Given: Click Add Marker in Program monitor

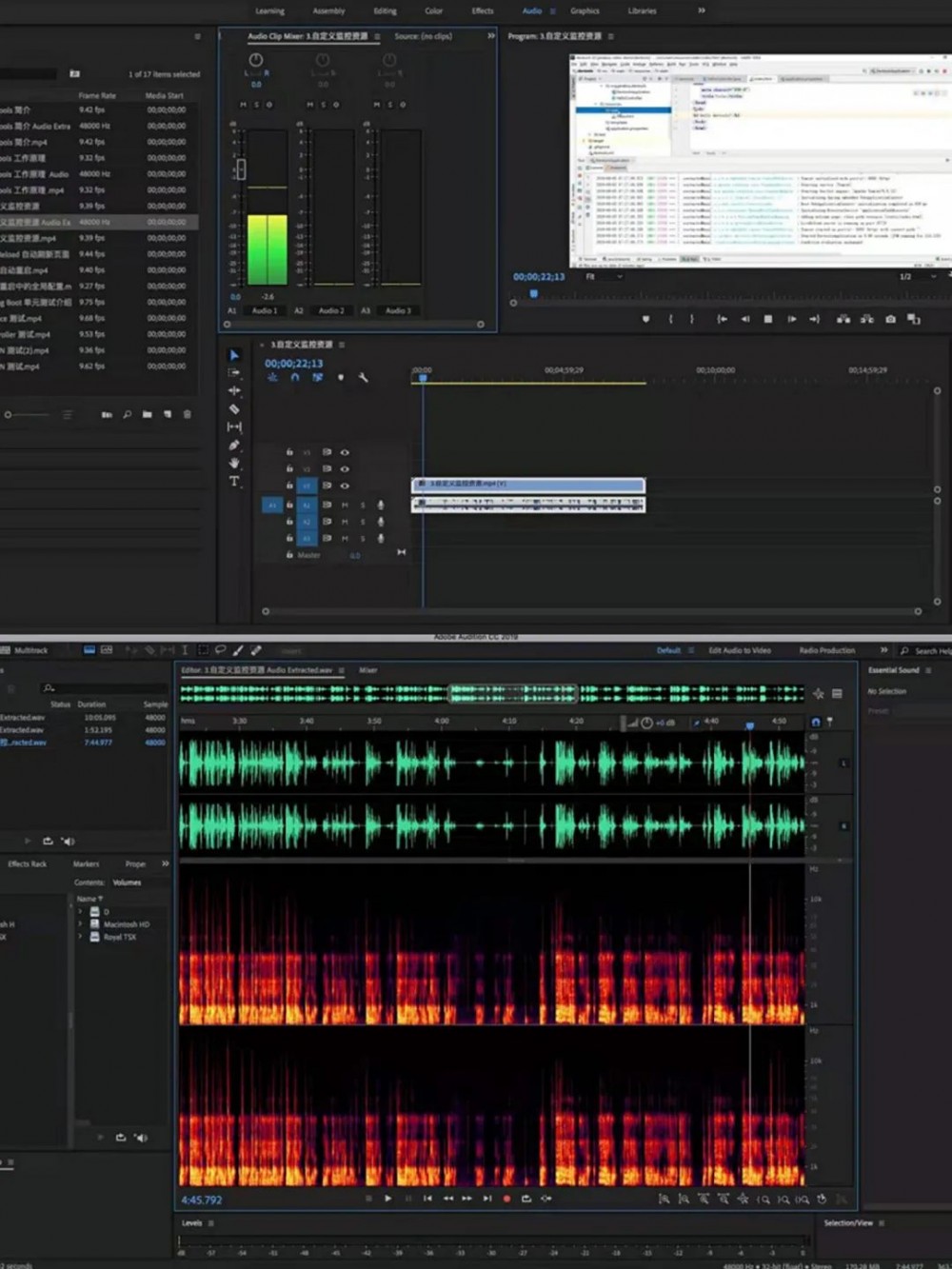Looking at the screenshot, I should (646, 319).
